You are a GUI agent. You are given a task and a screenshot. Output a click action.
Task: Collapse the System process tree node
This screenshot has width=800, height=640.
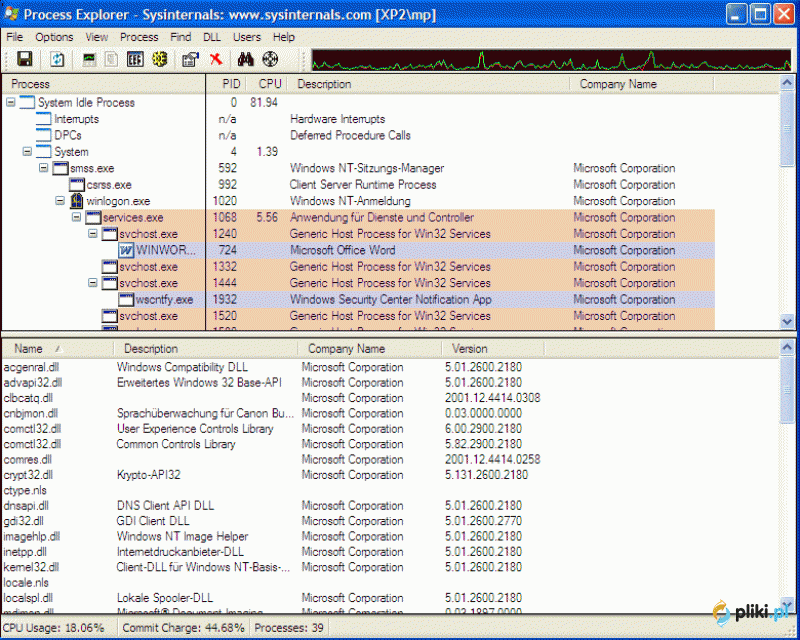27,152
